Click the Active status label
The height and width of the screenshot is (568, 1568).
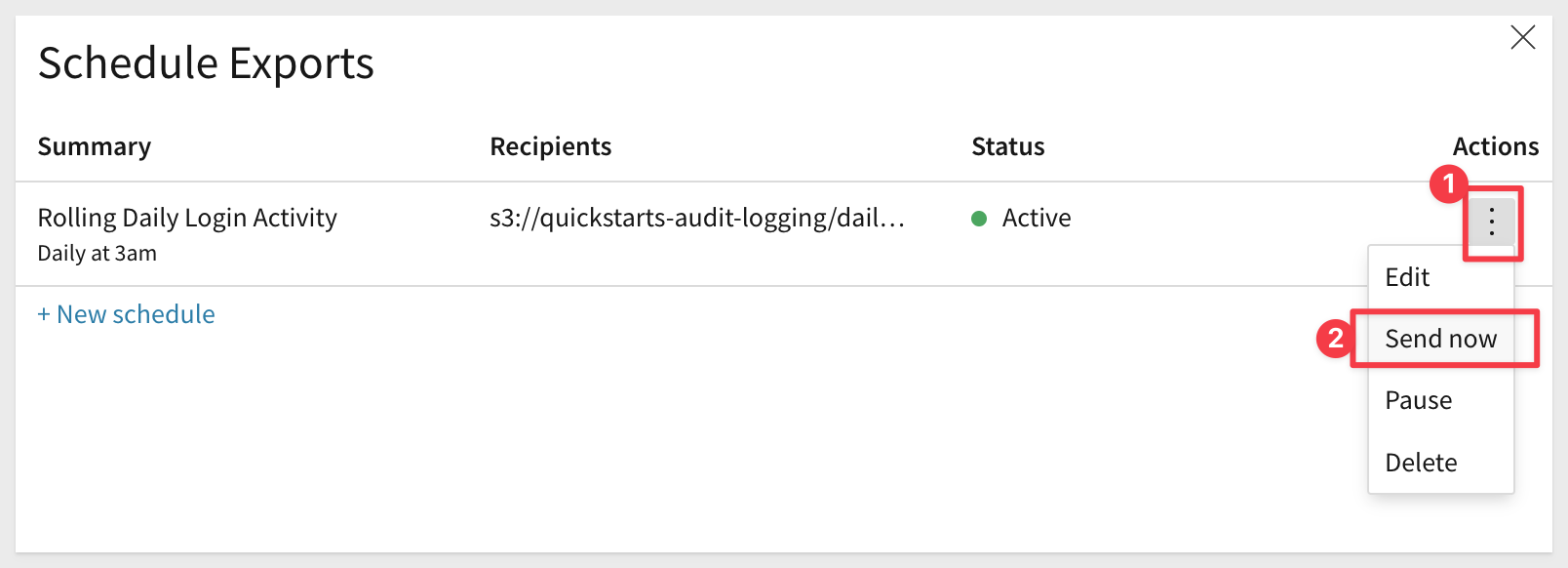pos(1037,218)
